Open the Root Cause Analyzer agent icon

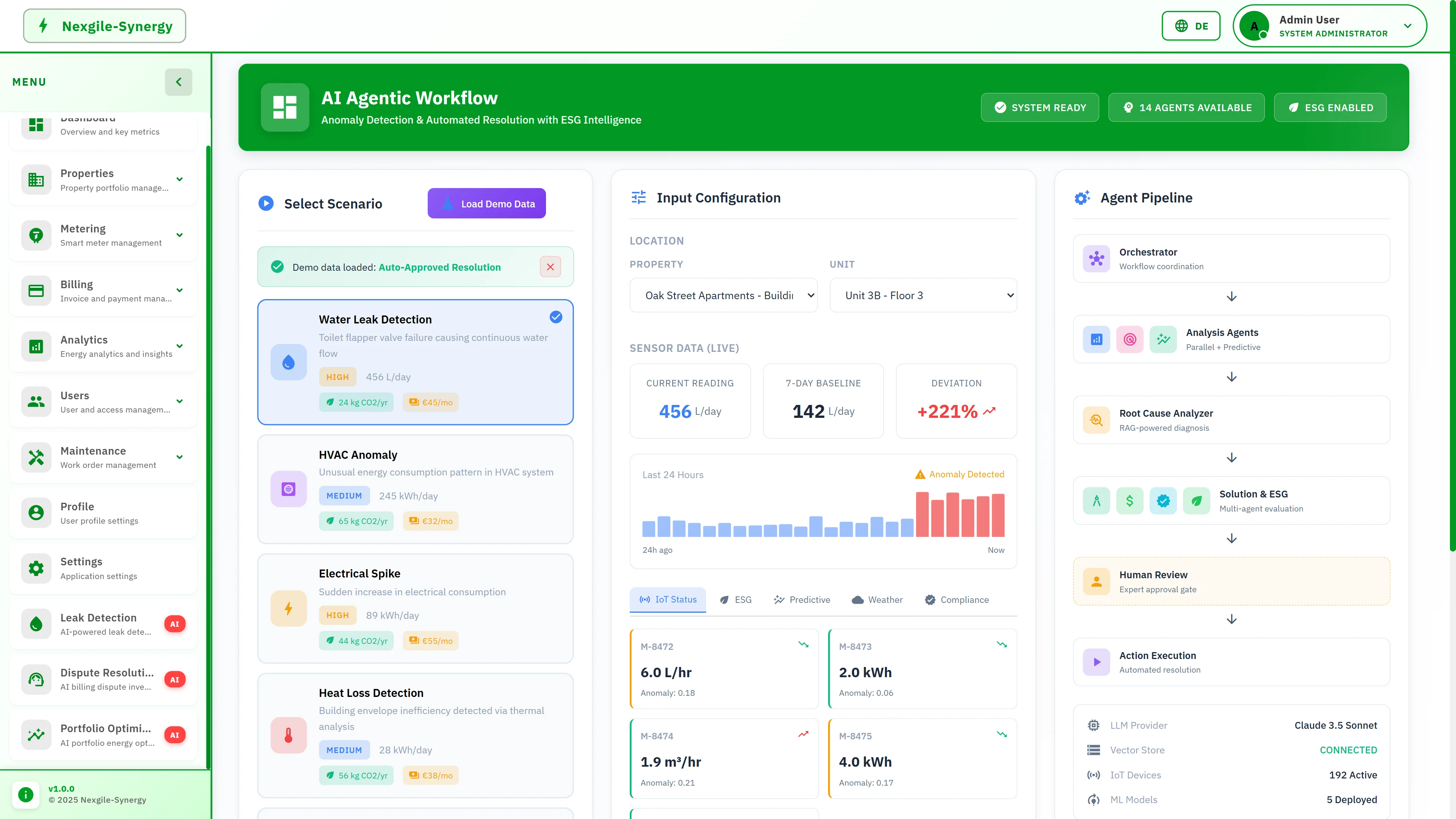1096,420
